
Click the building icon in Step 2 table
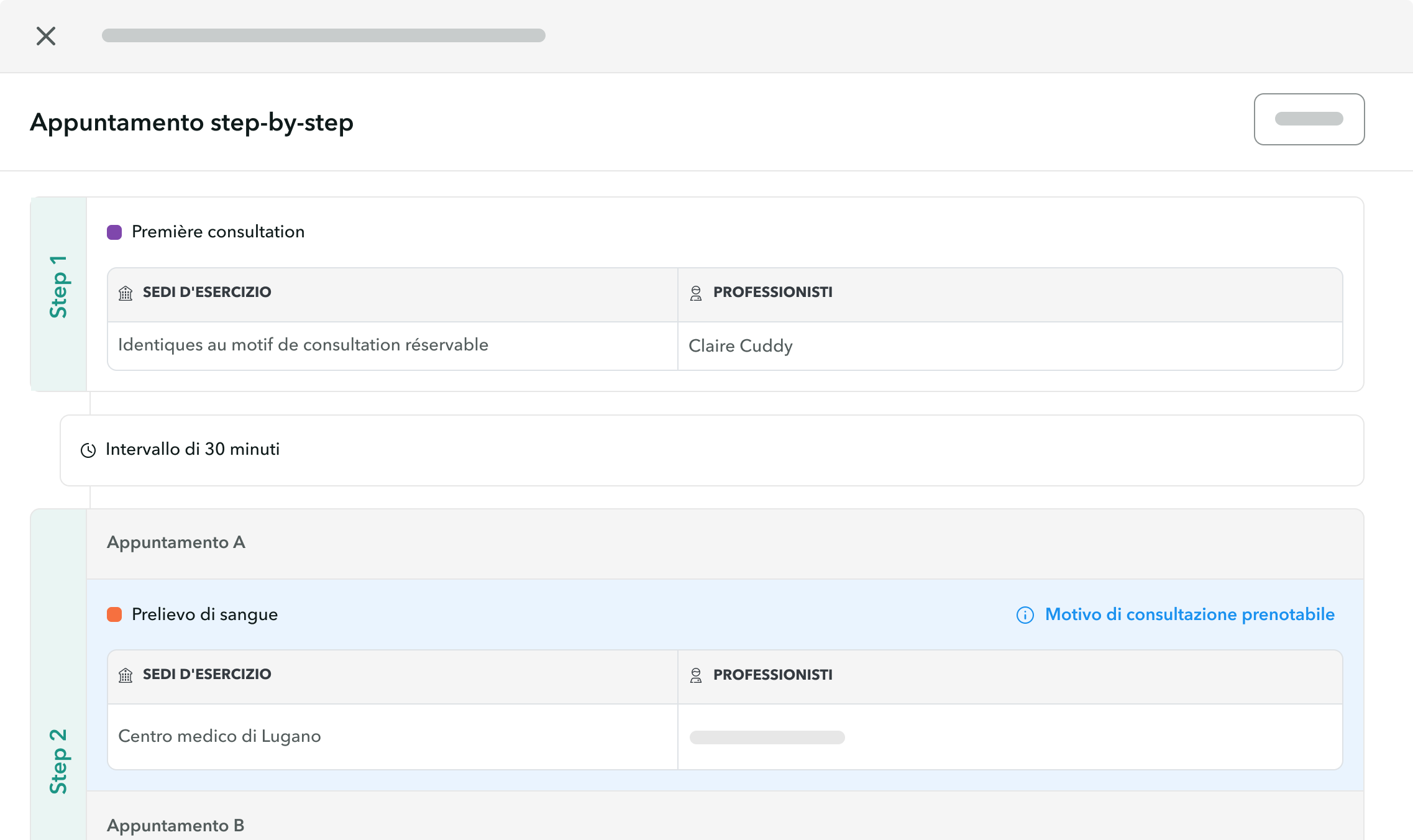126,675
